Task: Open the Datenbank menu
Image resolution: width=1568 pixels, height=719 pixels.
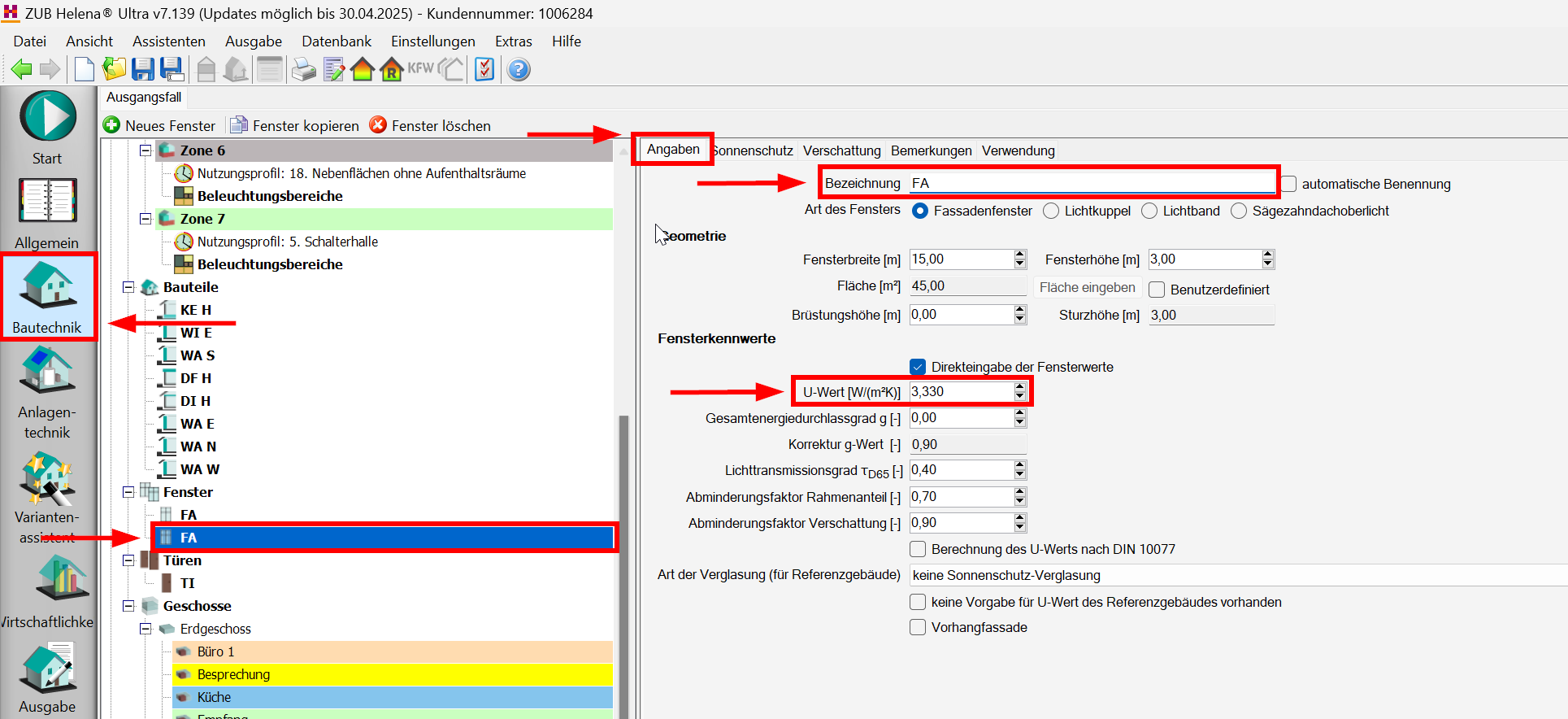Action: (x=336, y=41)
